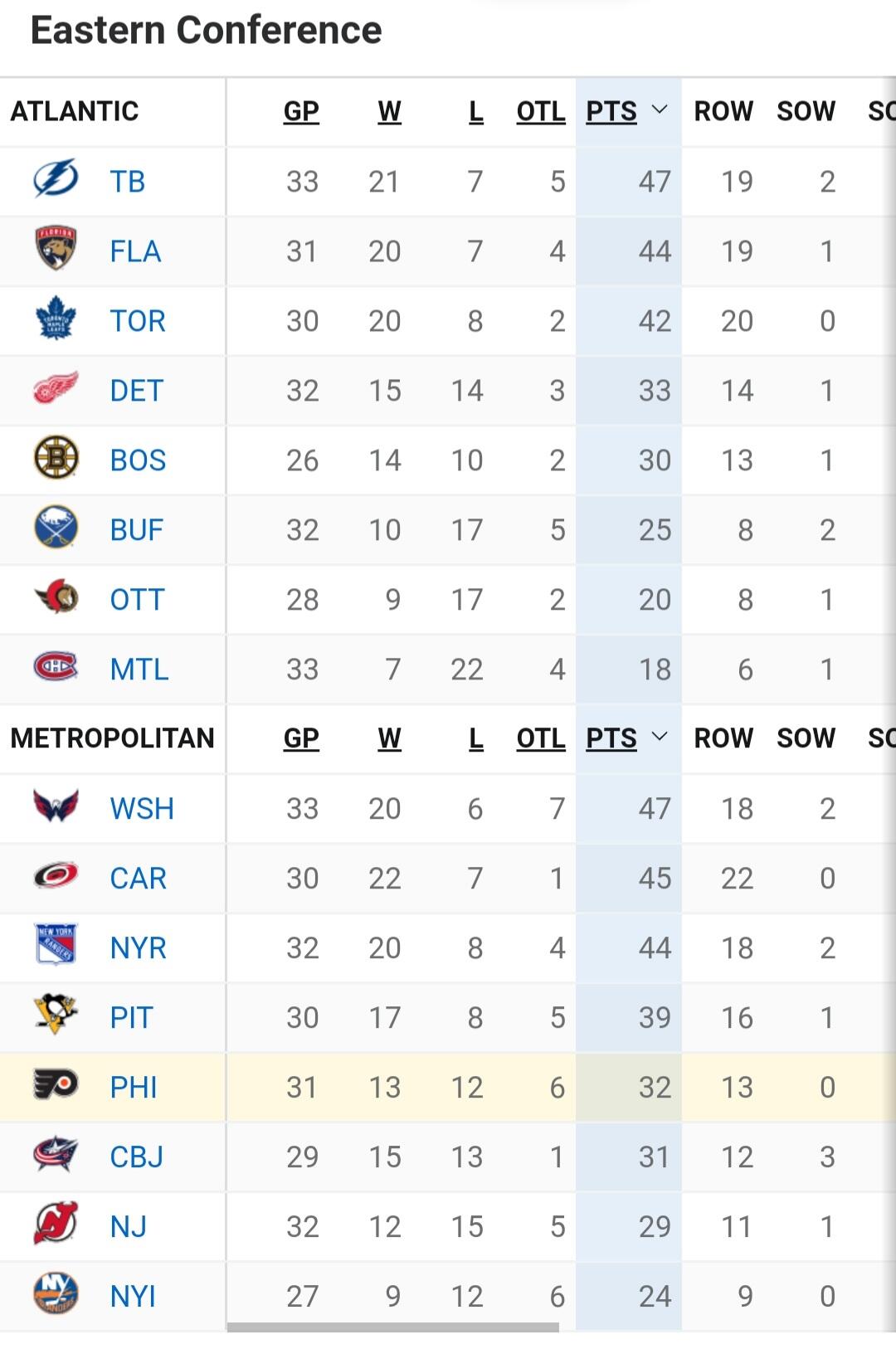Click the Tampa Bay Lightning logo

(x=56, y=180)
